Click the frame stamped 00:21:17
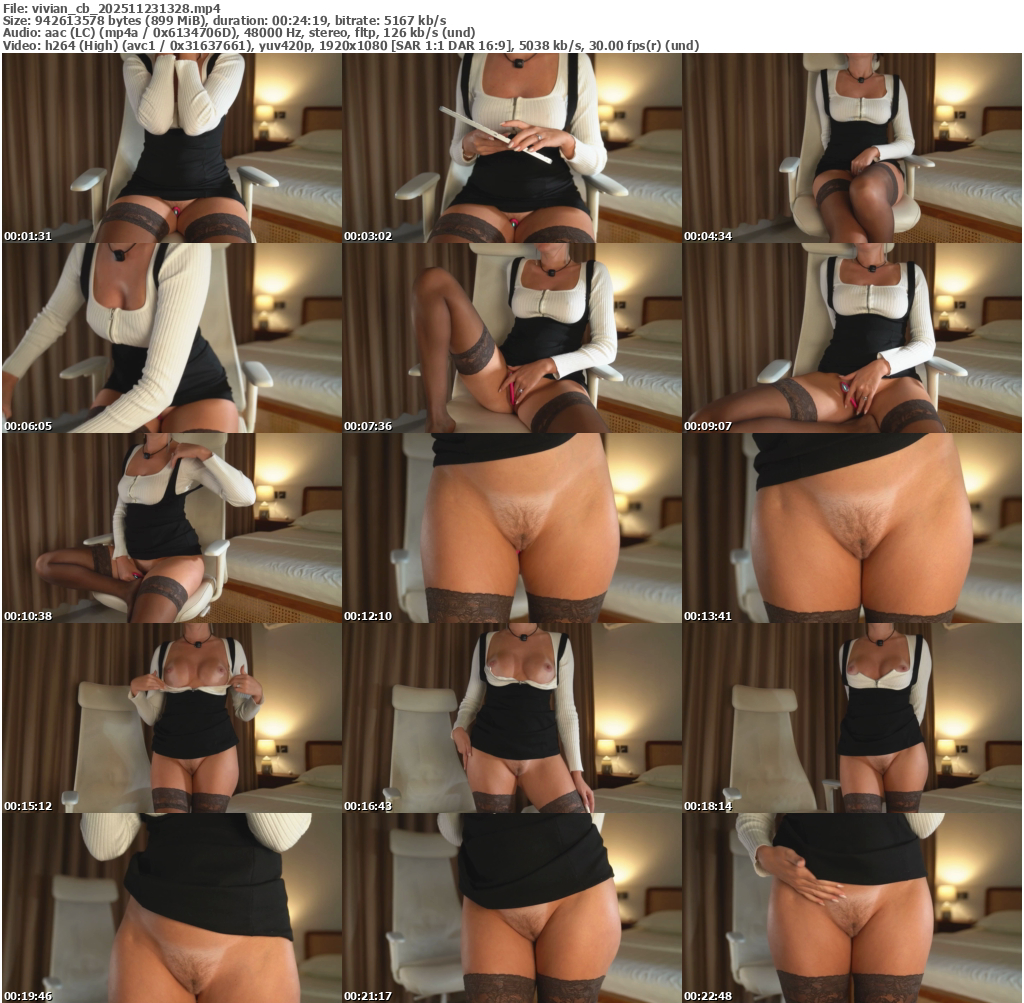Screen dimensions: 1024x1003 pyautogui.click(x=512, y=908)
